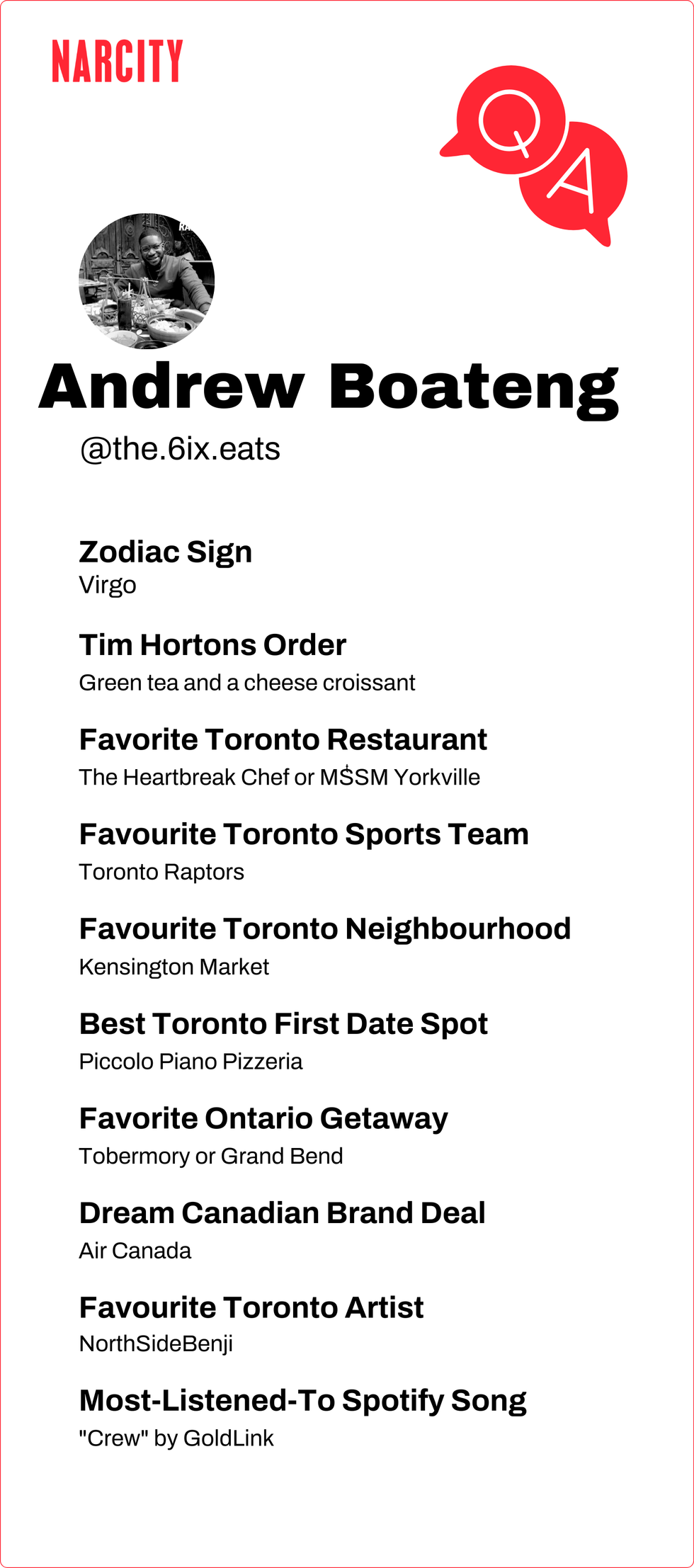Open Andrew Boateng's circular profile photo

tap(147, 281)
